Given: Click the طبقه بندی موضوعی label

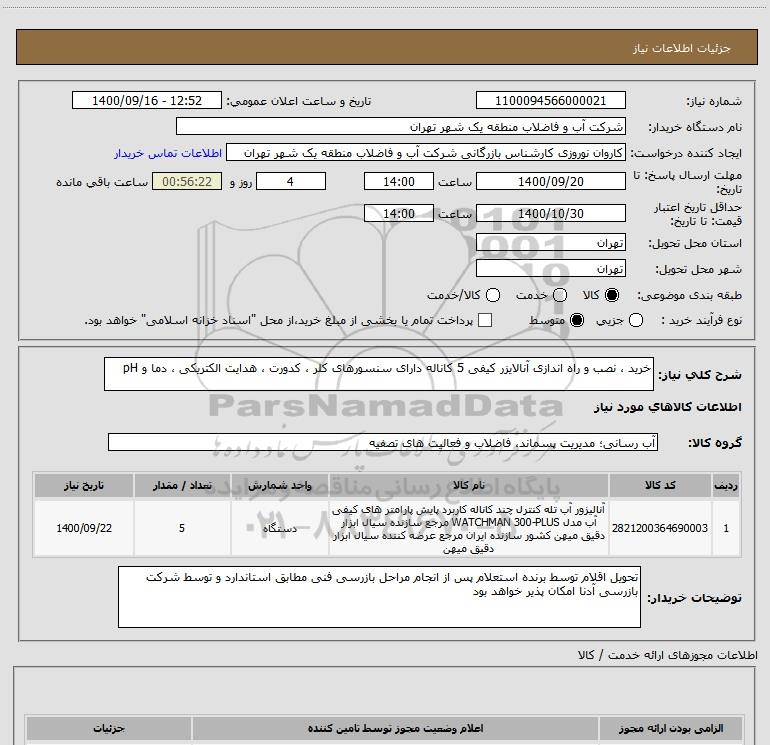Looking at the screenshot, I should click(689, 295).
